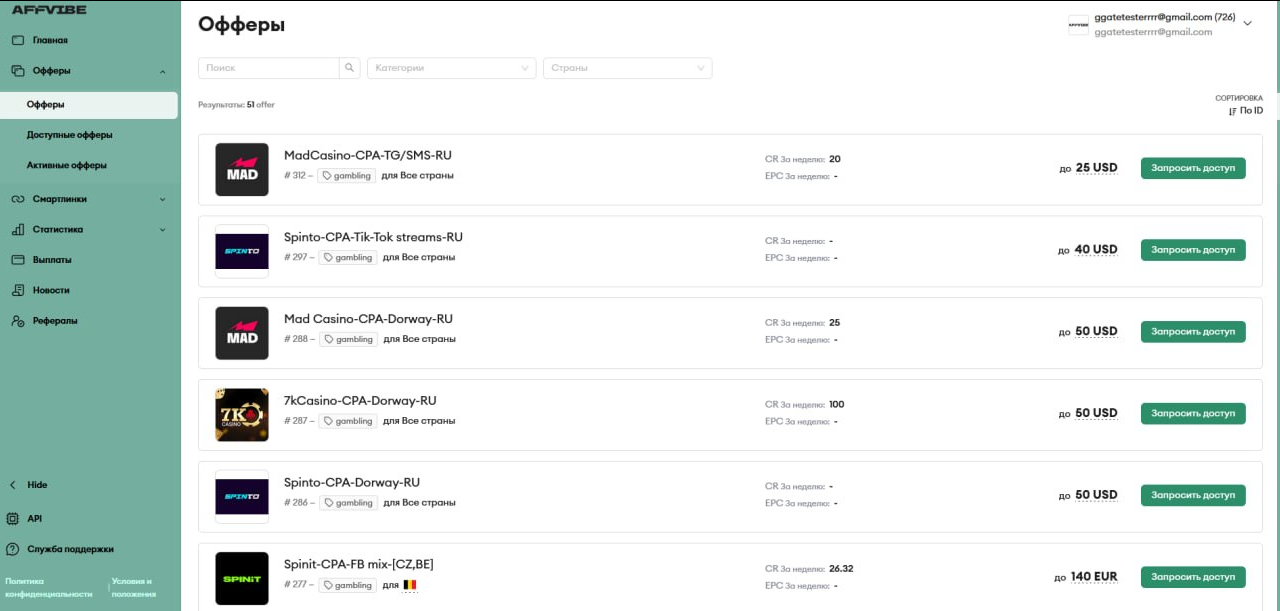Open the Новости page
The width and height of the screenshot is (1280, 611).
pyautogui.click(x=51, y=290)
